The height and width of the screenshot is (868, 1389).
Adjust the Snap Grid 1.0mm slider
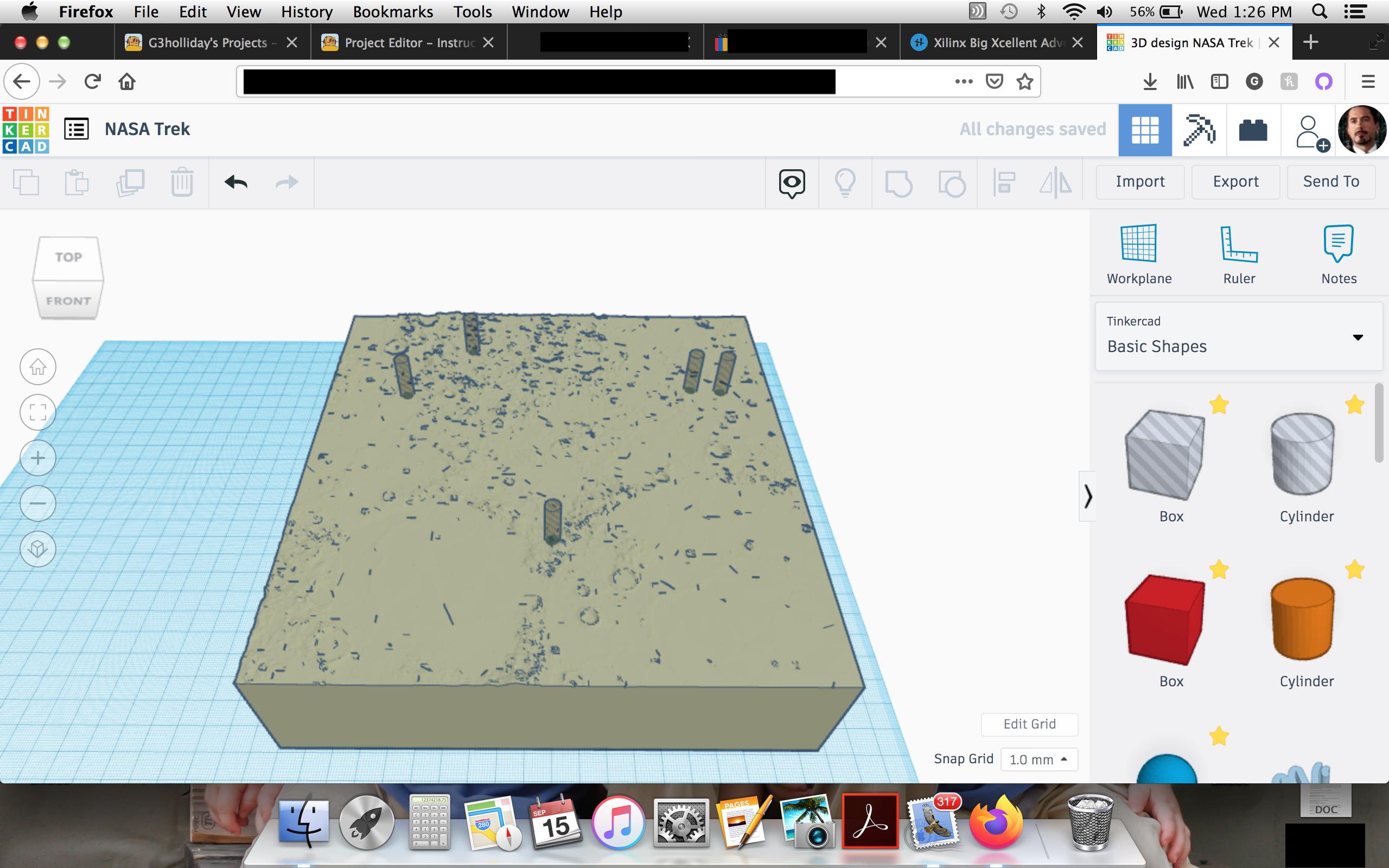click(x=1036, y=759)
